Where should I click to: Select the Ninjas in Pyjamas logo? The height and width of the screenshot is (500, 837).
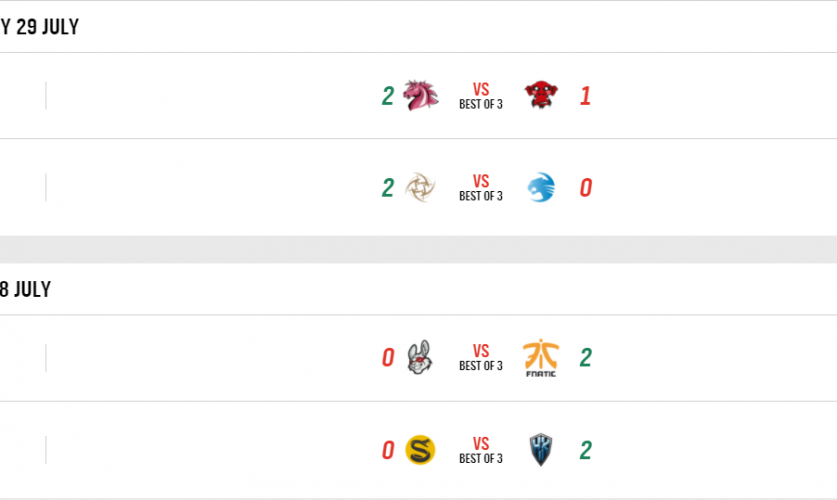[x=421, y=188]
